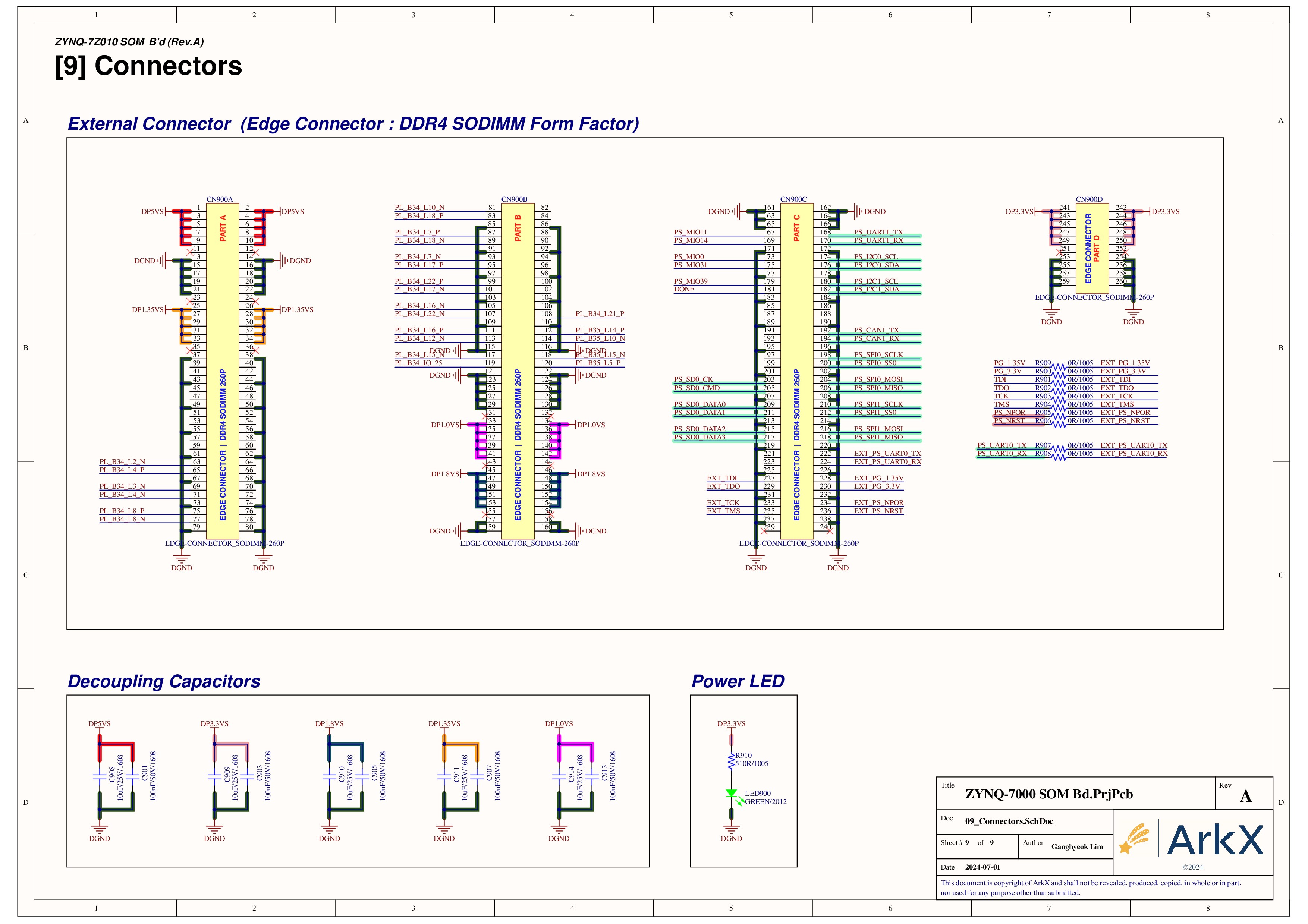1308x924 pixels.
Task: Click the PL_B34_IO_25 net label
Action: (x=419, y=363)
